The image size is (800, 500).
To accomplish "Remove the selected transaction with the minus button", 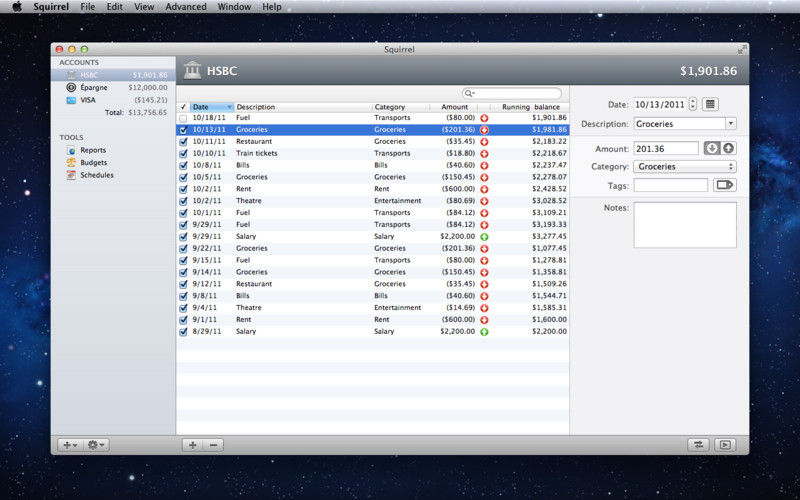I will pyautogui.click(x=213, y=445).
